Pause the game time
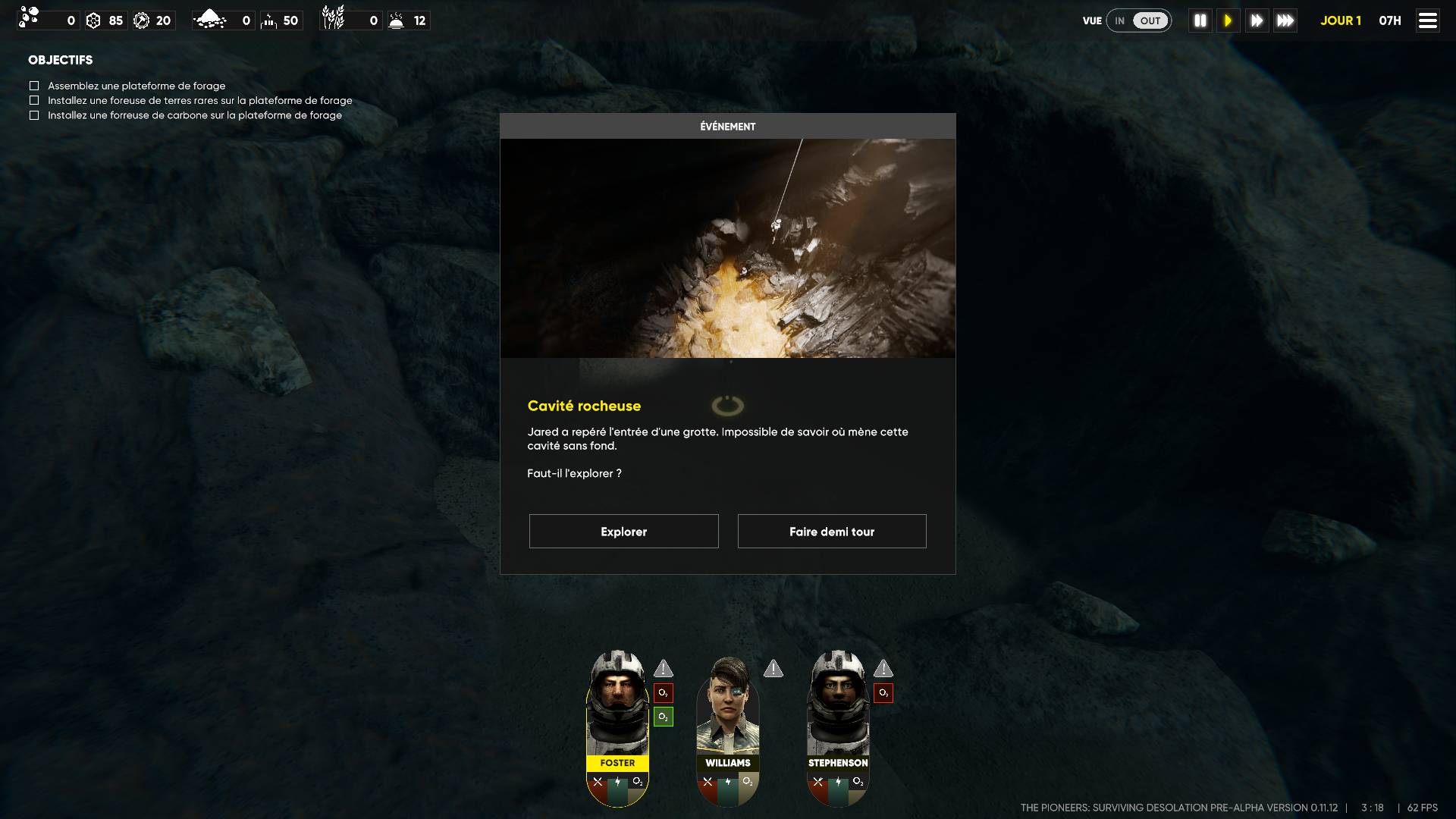 tap(1200, 20)
